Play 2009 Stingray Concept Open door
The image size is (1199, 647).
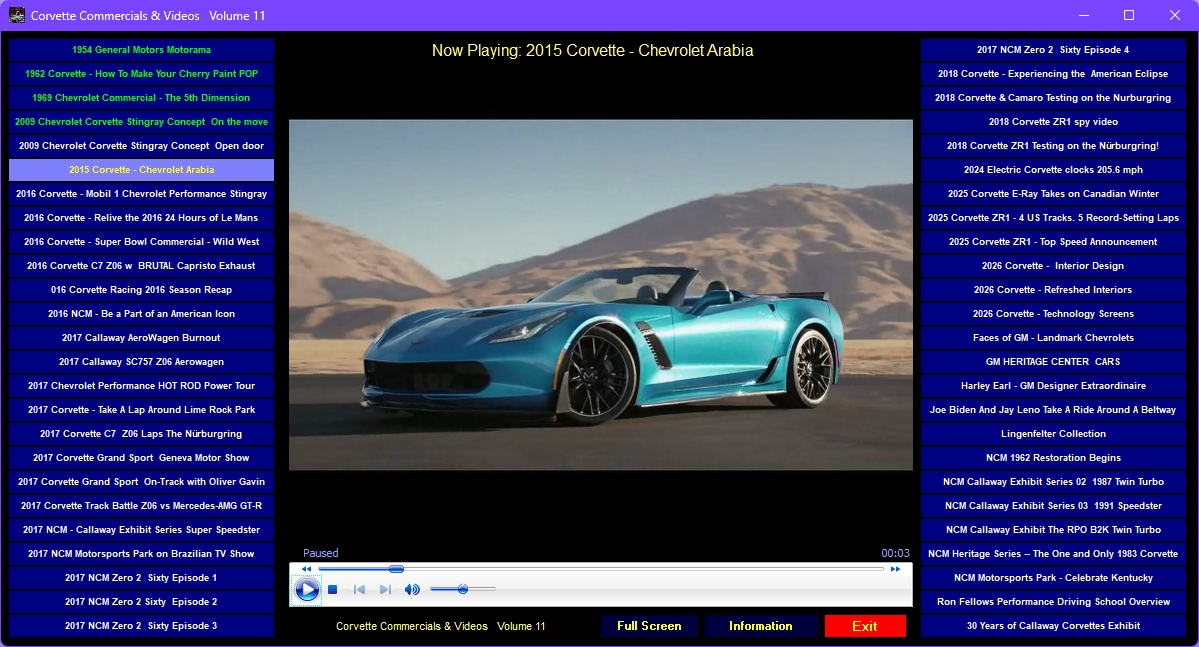[141, 145]
